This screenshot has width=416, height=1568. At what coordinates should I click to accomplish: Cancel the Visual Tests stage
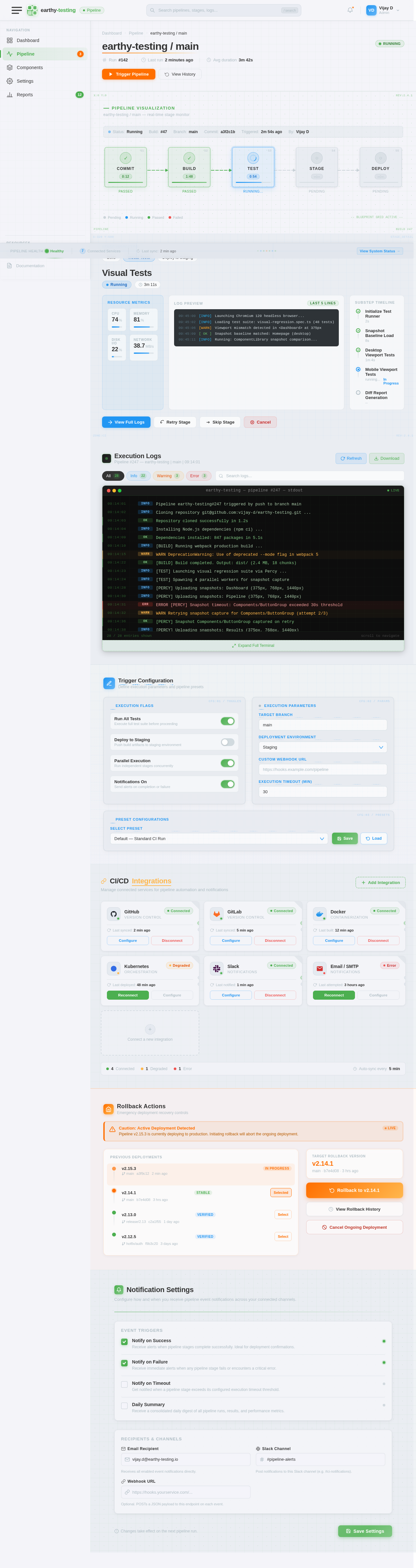(260, 422)
